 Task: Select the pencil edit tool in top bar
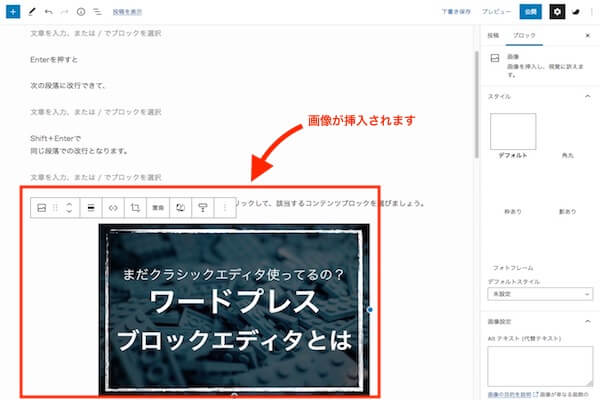[x=32, y=12]
